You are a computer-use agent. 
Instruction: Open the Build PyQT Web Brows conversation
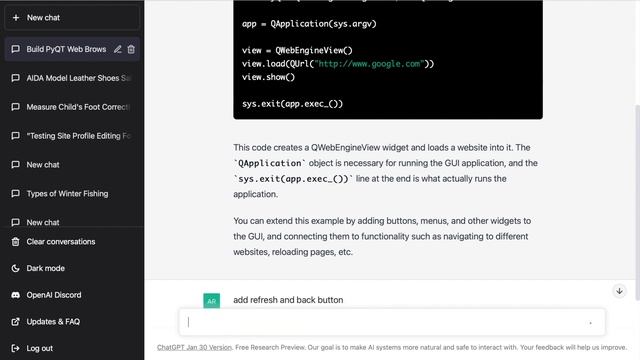72,49
